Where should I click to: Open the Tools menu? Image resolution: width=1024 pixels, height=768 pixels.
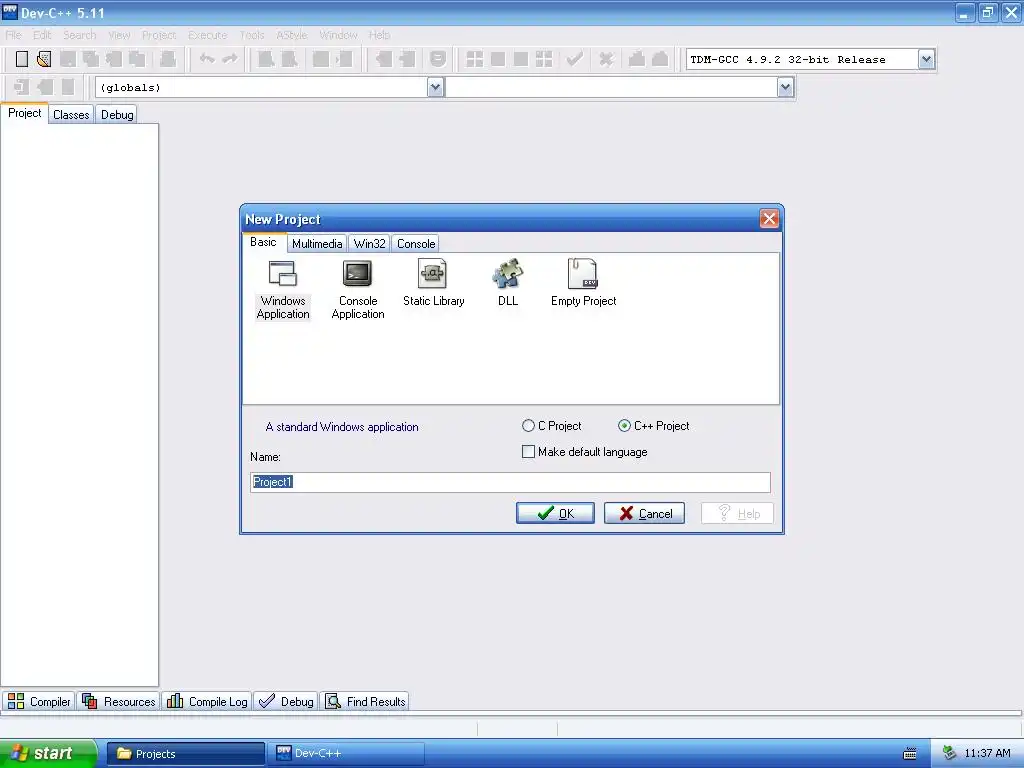click(x=251, y=35)
